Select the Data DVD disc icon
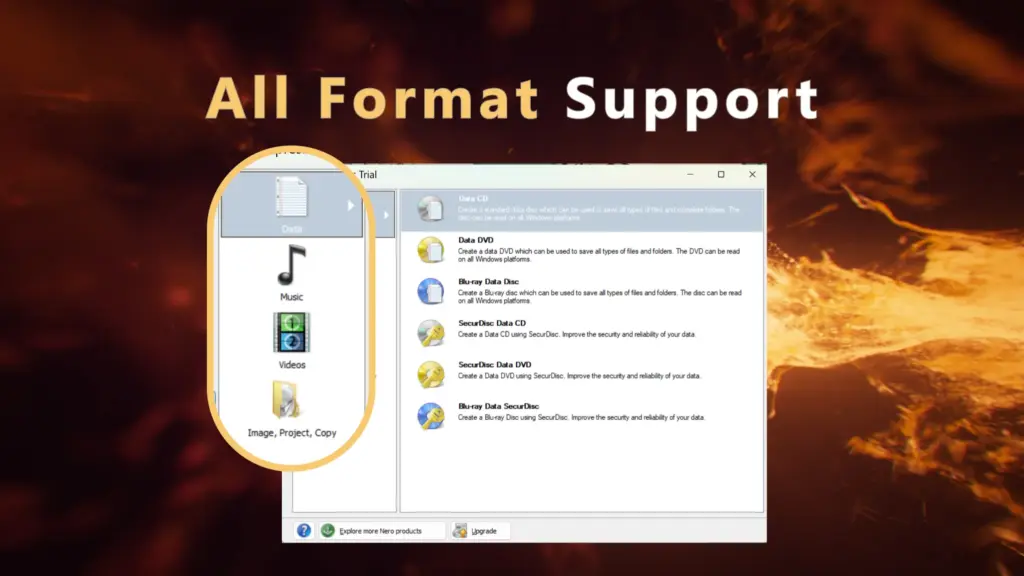This screenshot has height=576, width=1024. 431,249
